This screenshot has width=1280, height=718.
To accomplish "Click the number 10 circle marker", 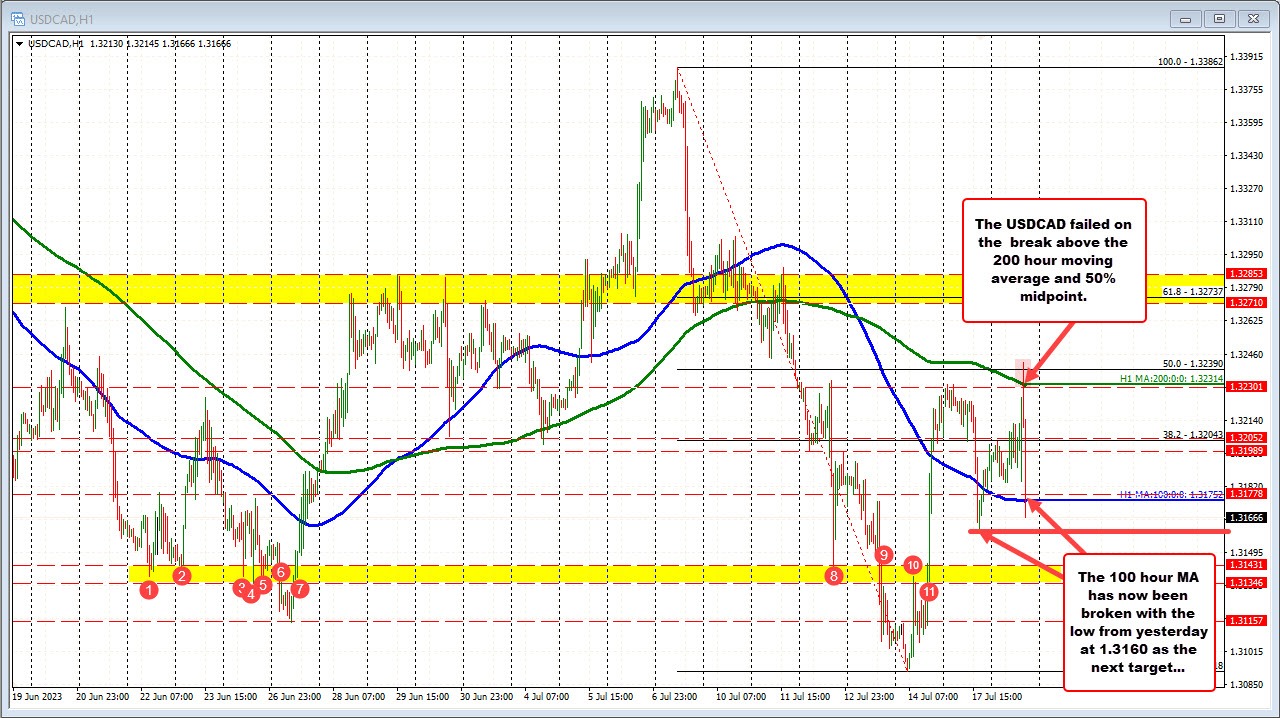I will point(913,565).
